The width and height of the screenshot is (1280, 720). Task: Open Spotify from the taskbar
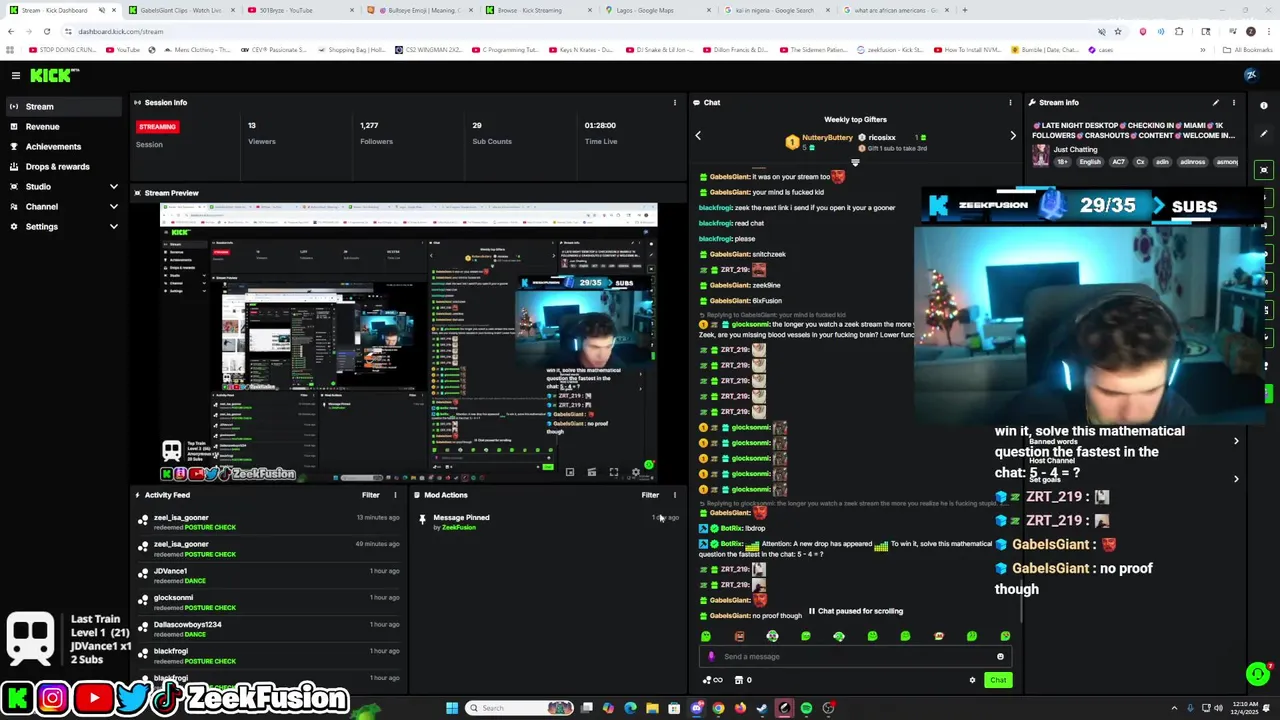coord(806,708)
